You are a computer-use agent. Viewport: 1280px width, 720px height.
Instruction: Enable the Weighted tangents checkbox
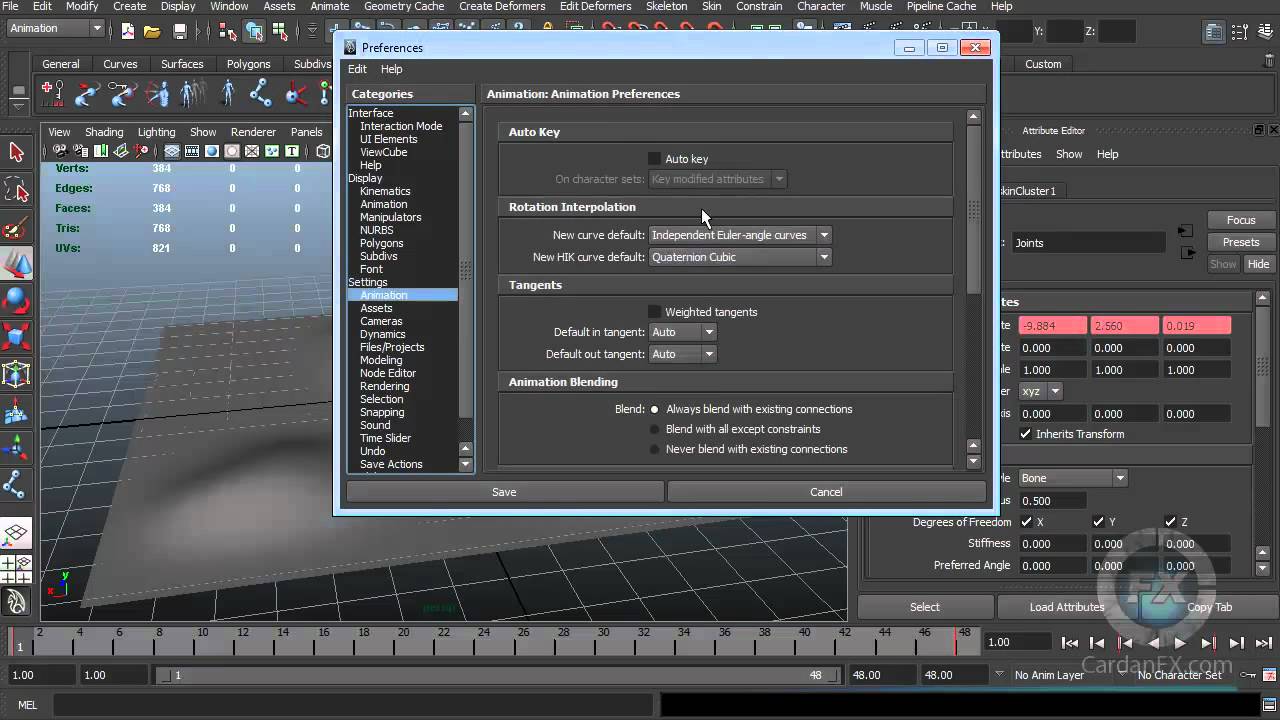click(654, 311)
